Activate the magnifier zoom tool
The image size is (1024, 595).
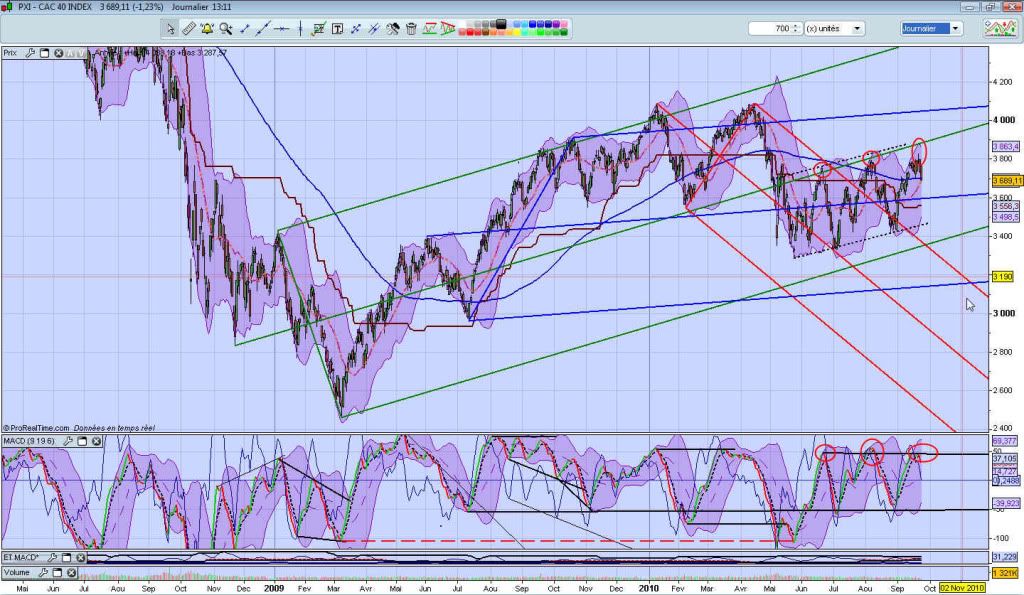(x=228, y=28)
